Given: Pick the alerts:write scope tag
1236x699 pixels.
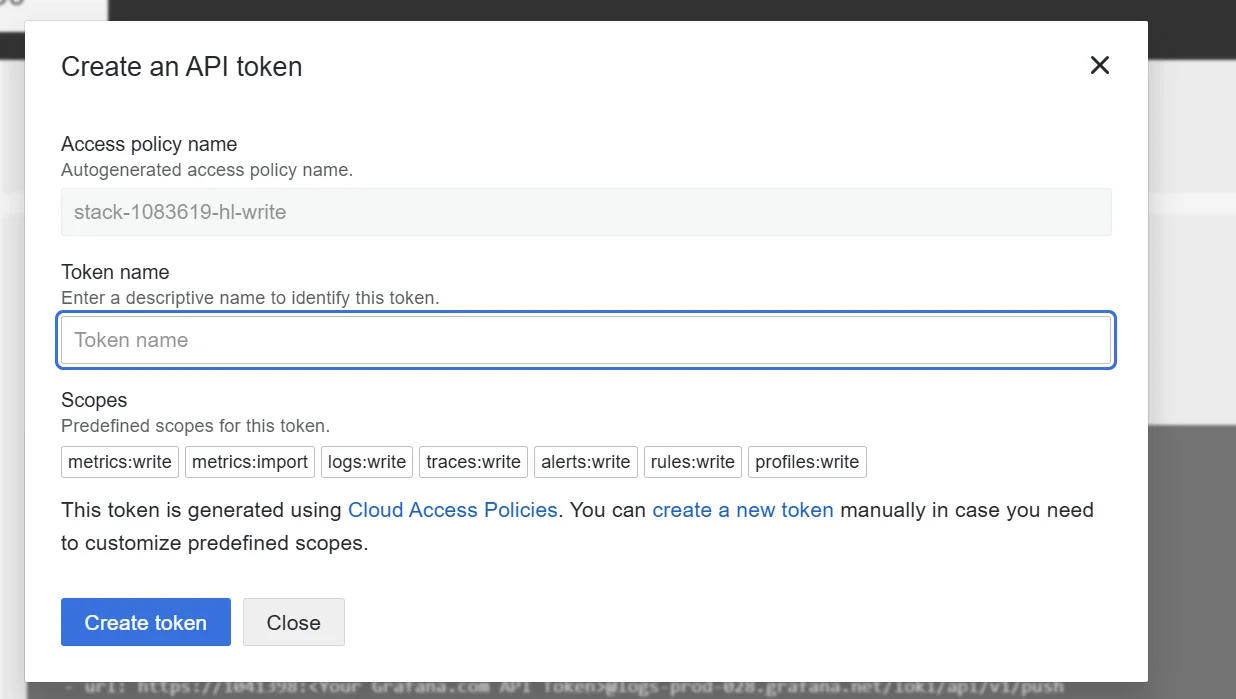Looking at the screenshot, I should (x=585, y=462).
